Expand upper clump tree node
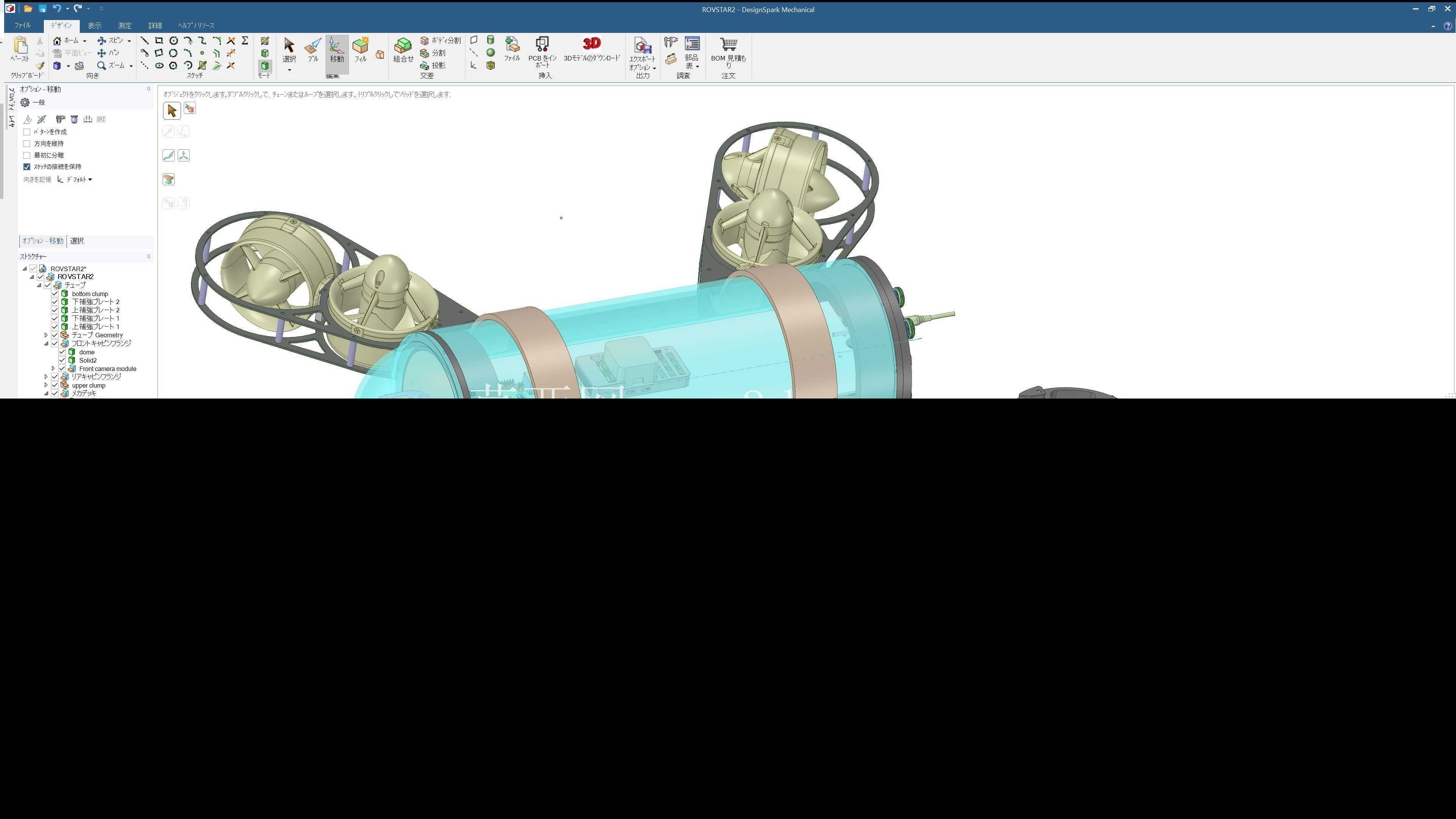Viewport: 1456px width, 819px height. coord(47,385)
